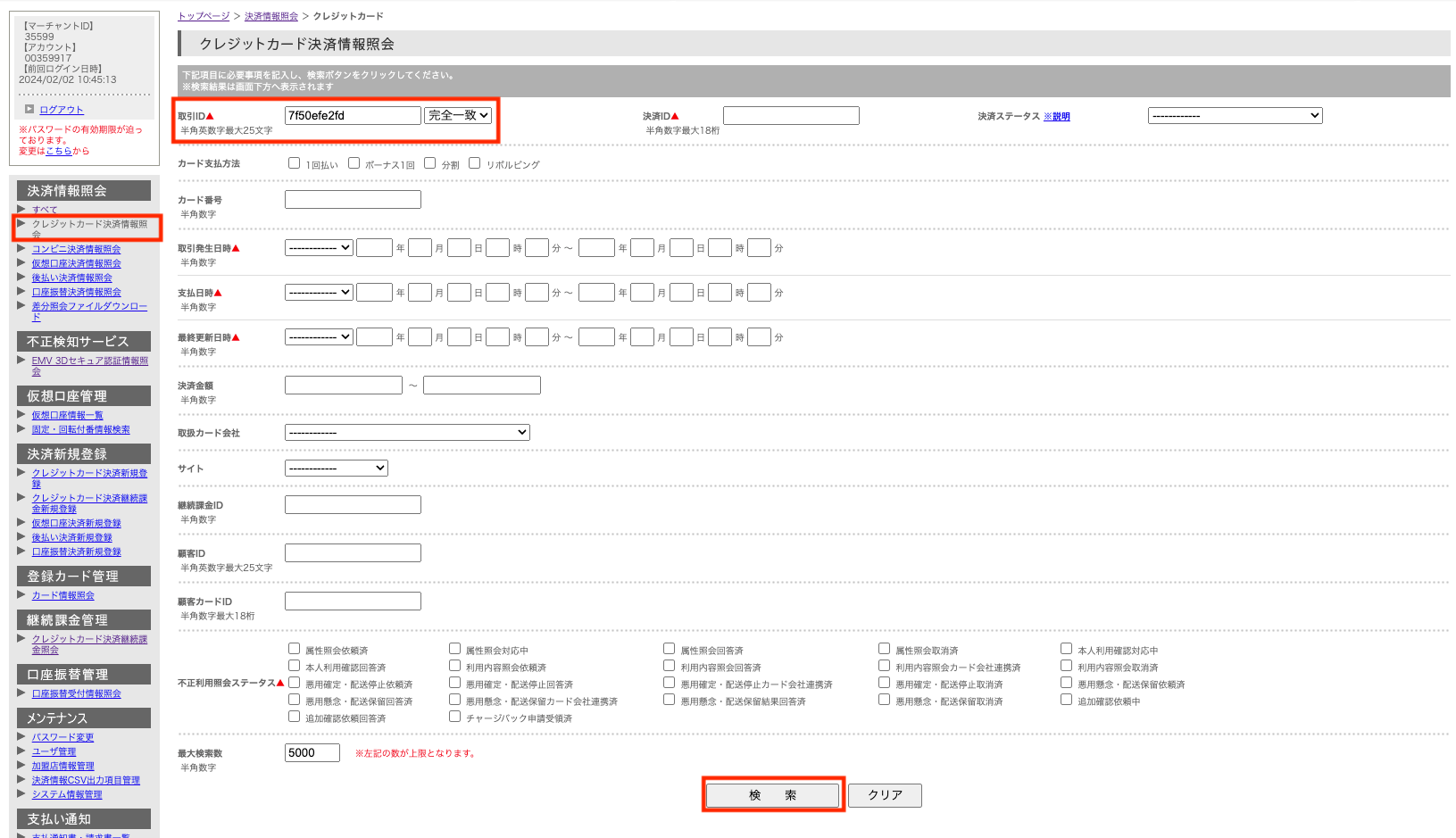Select the 属性照会取消済 checkbox

click(x=884, y=649)
